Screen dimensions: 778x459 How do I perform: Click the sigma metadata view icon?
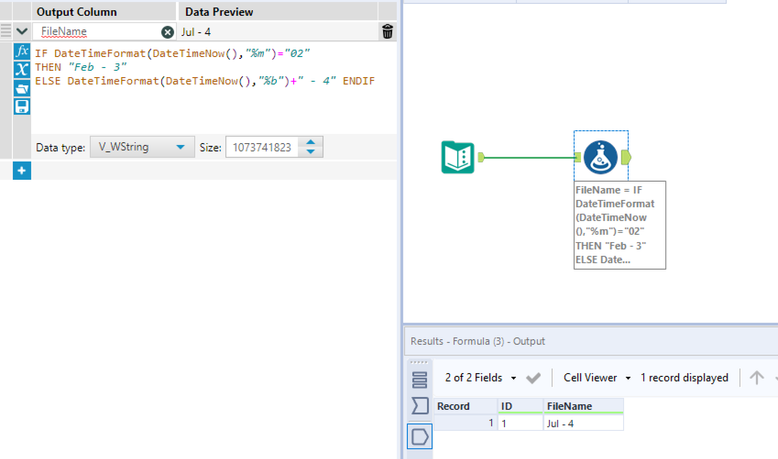coord(420,406)
